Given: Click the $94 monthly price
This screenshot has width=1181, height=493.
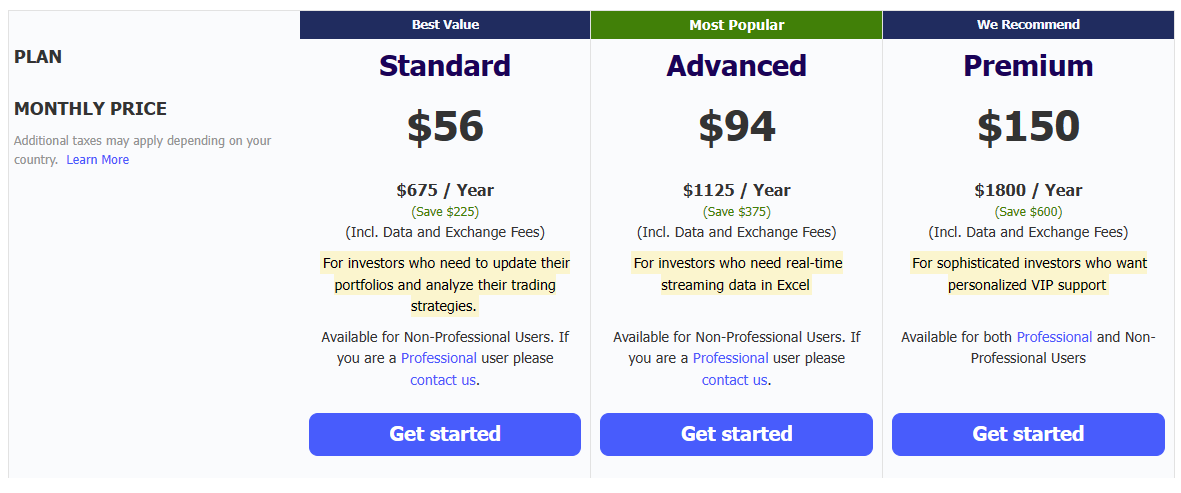Looking at the screenshot, I should pyautogui.click(x=737, y=127).
